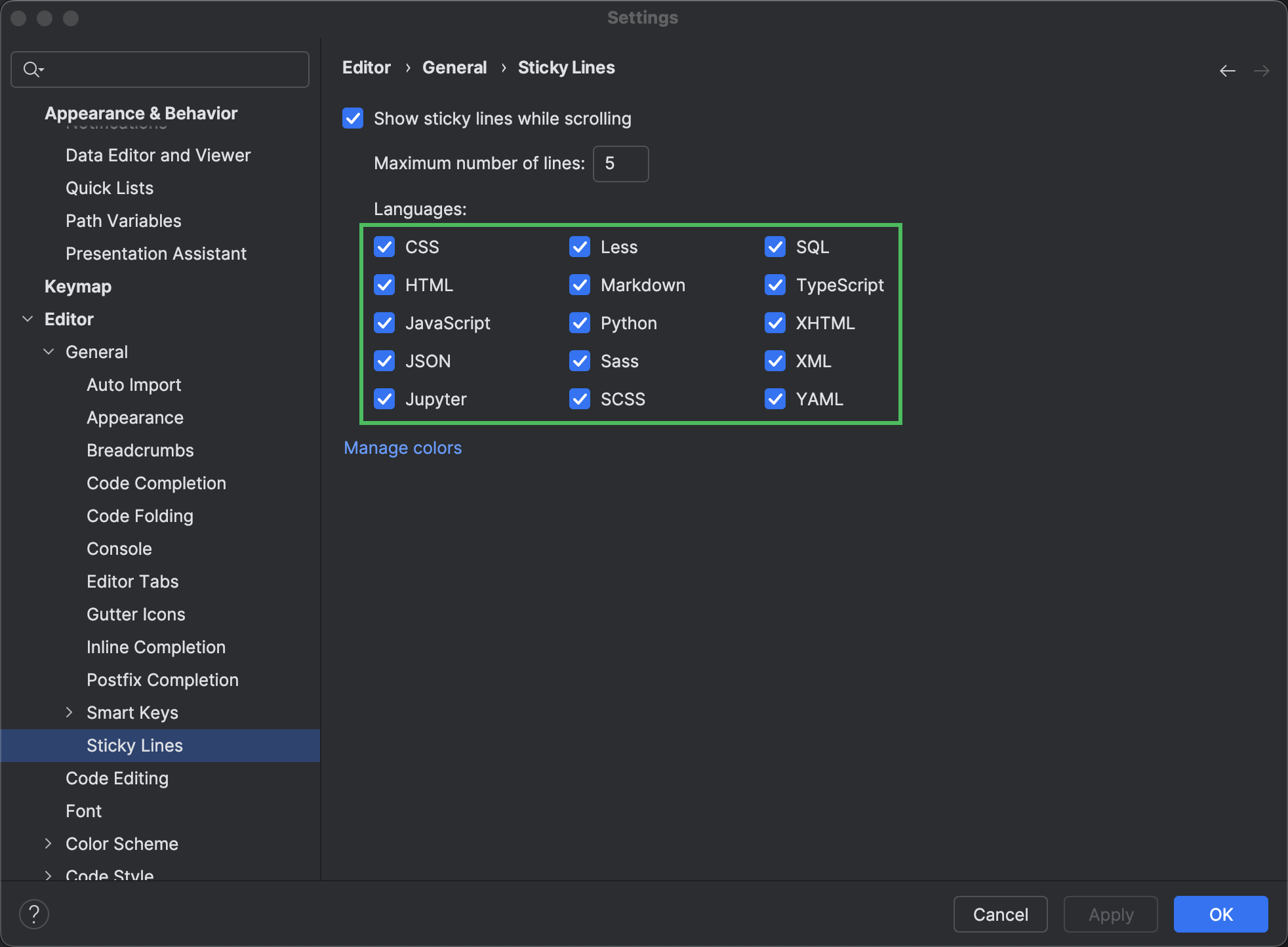This screenshot has width=1288, height=947.
Task: Uncheck the CSS language checkbox
Action: point(384,247)
